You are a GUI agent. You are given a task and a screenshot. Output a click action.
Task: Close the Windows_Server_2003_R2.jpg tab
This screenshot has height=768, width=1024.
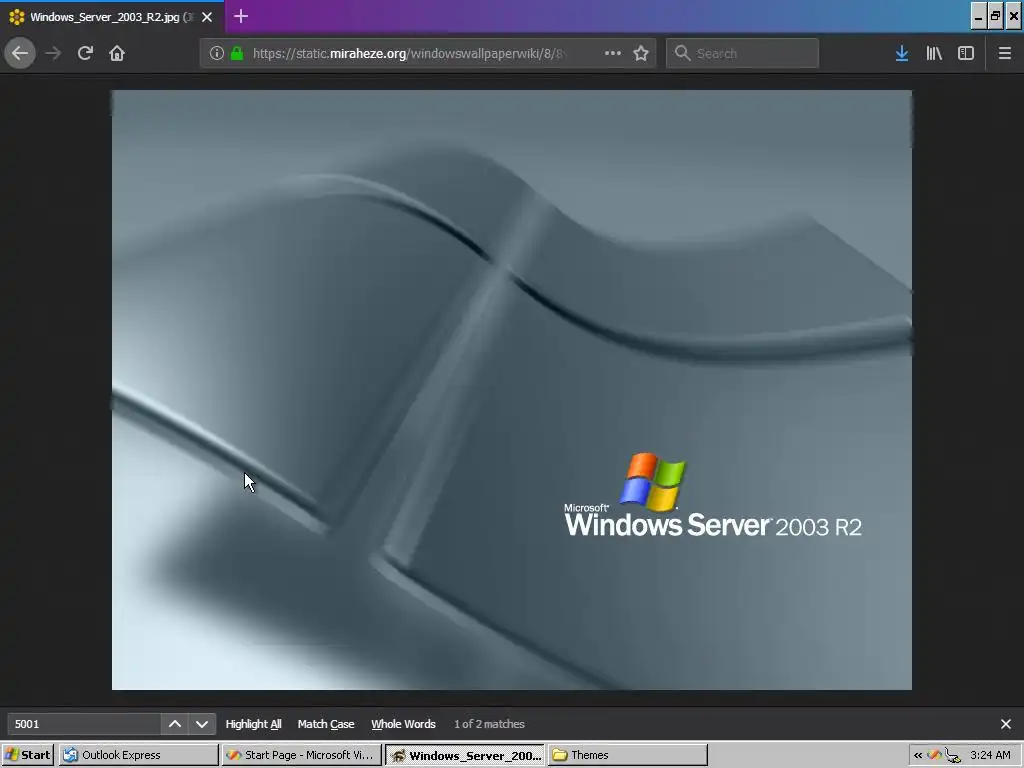coord(207,17)
